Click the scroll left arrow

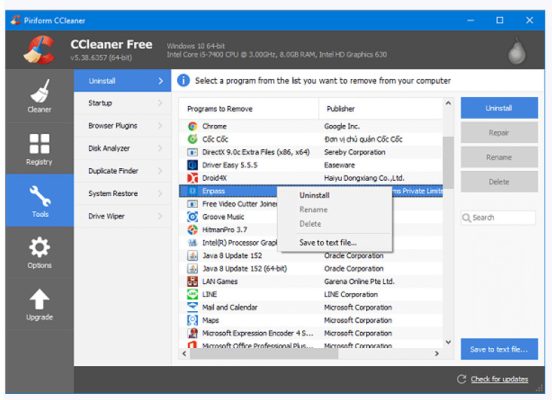(184, 354)
